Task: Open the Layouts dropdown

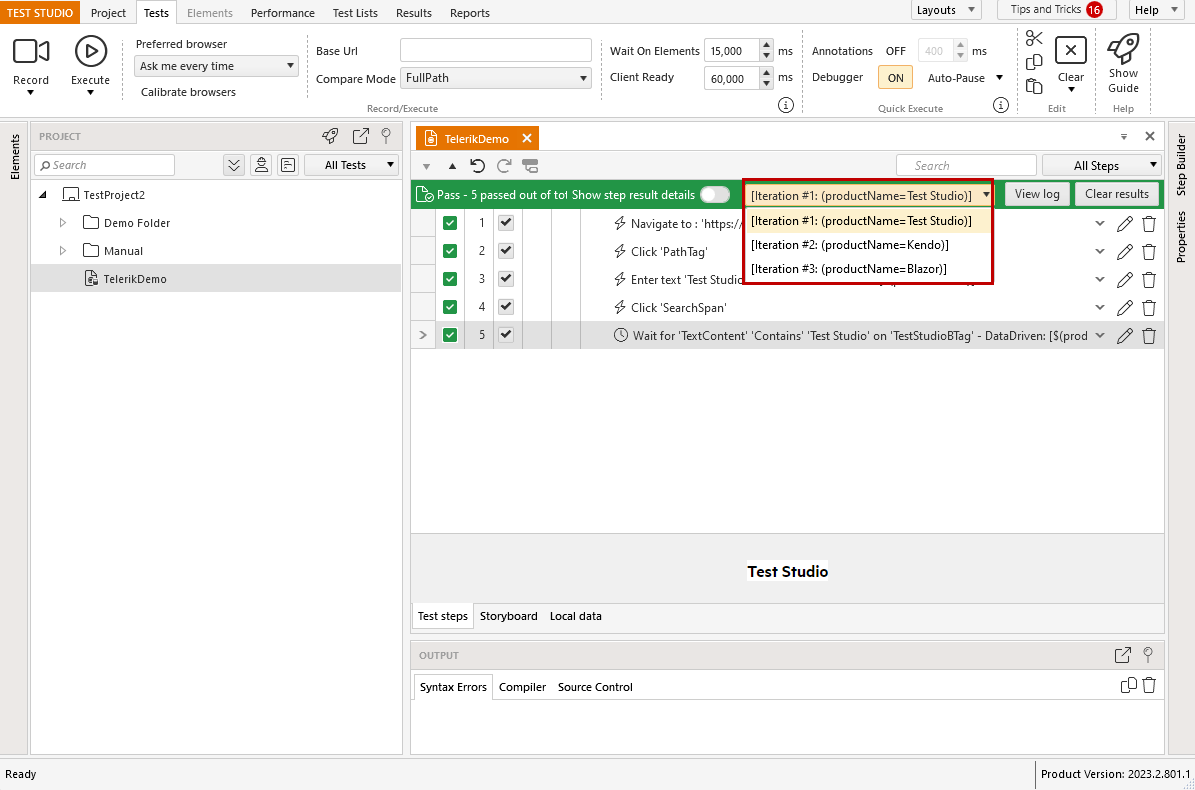Action: pyautogui.click(x=946, y=10)
